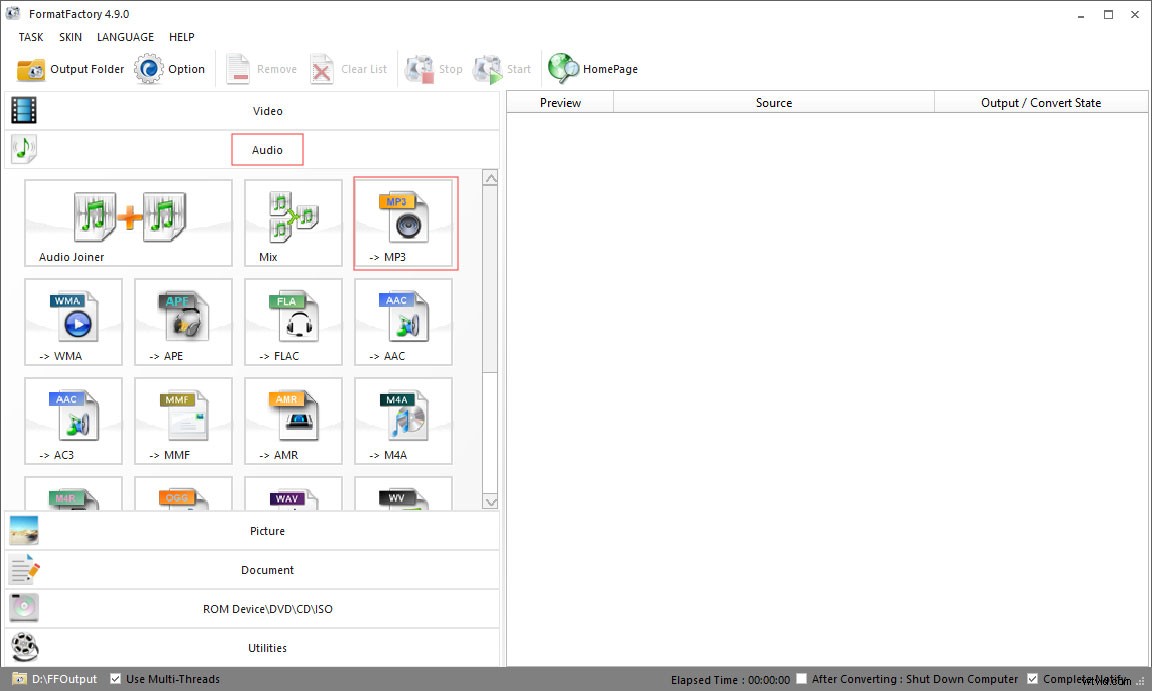Select the M4A output format
The image size is (1152, 691).
[402, 420]
